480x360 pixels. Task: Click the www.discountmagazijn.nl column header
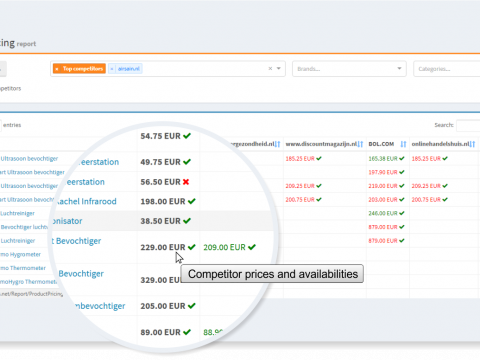point(321,144)
